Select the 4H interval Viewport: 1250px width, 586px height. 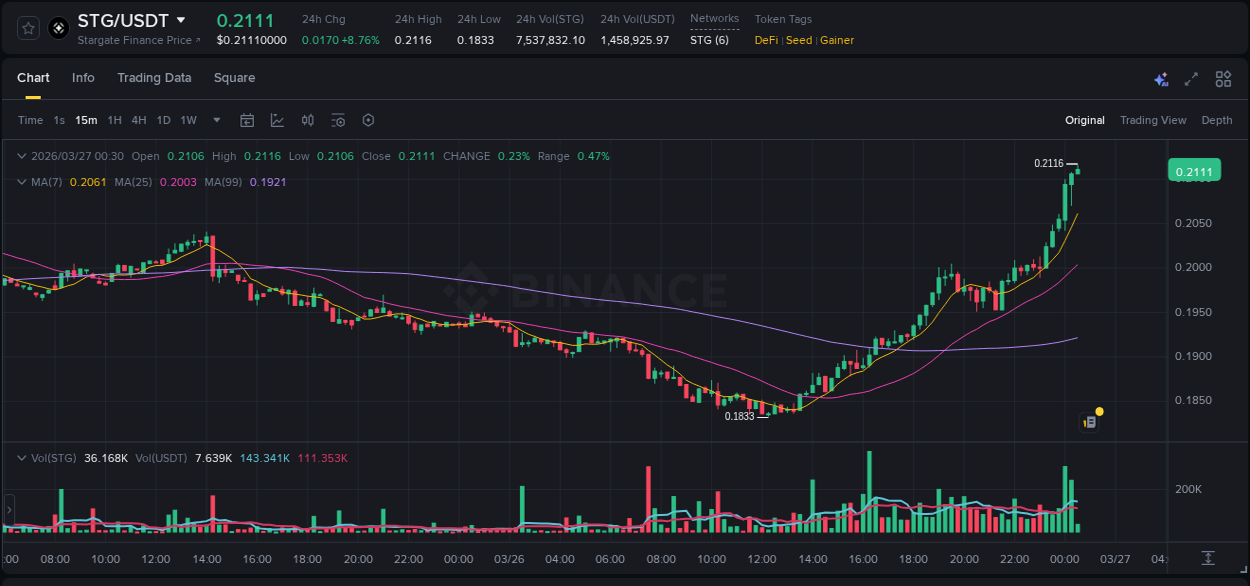(x=139, y=120)
